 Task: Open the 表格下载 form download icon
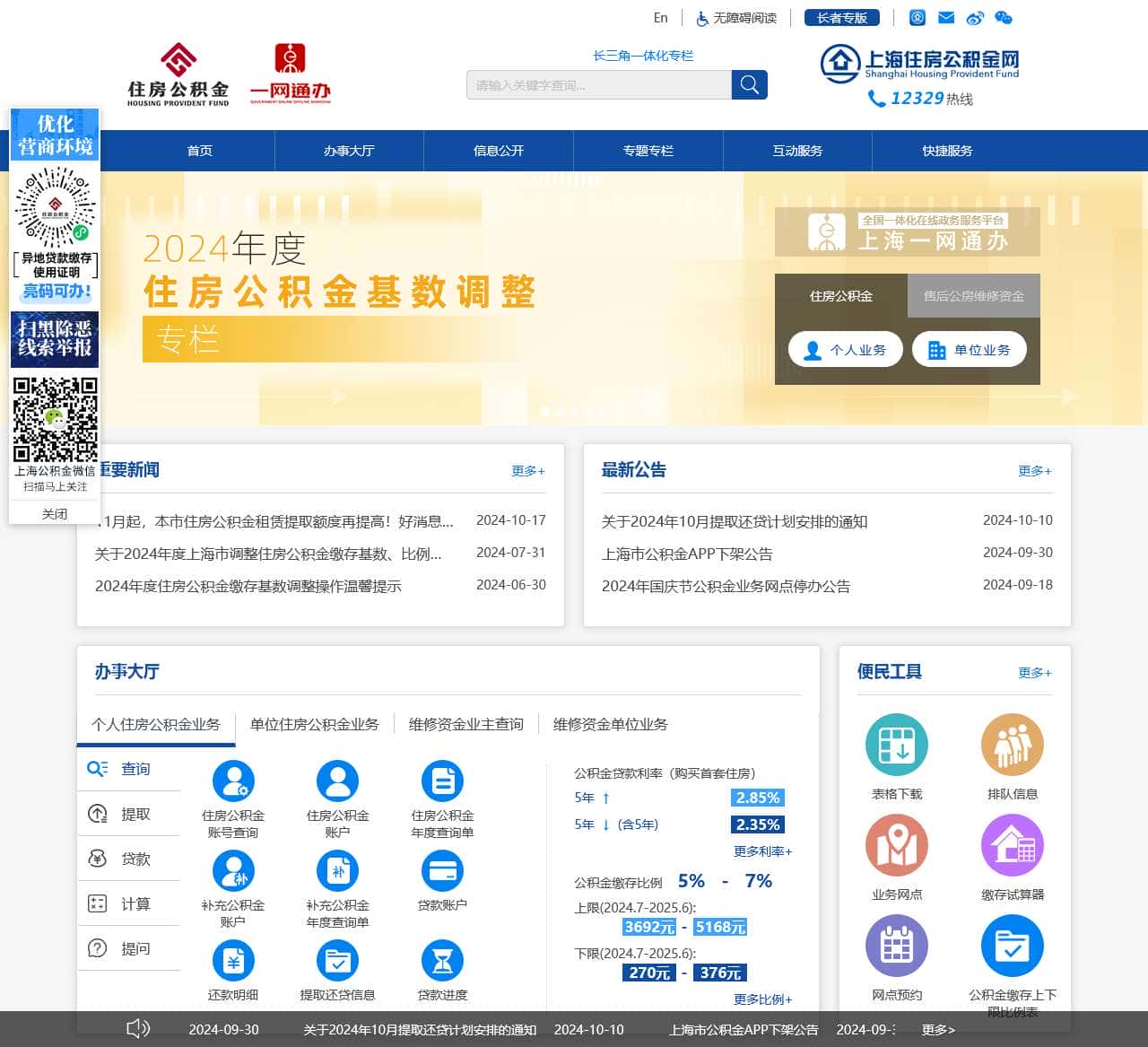pyautogui.click(x=896, y=745)
